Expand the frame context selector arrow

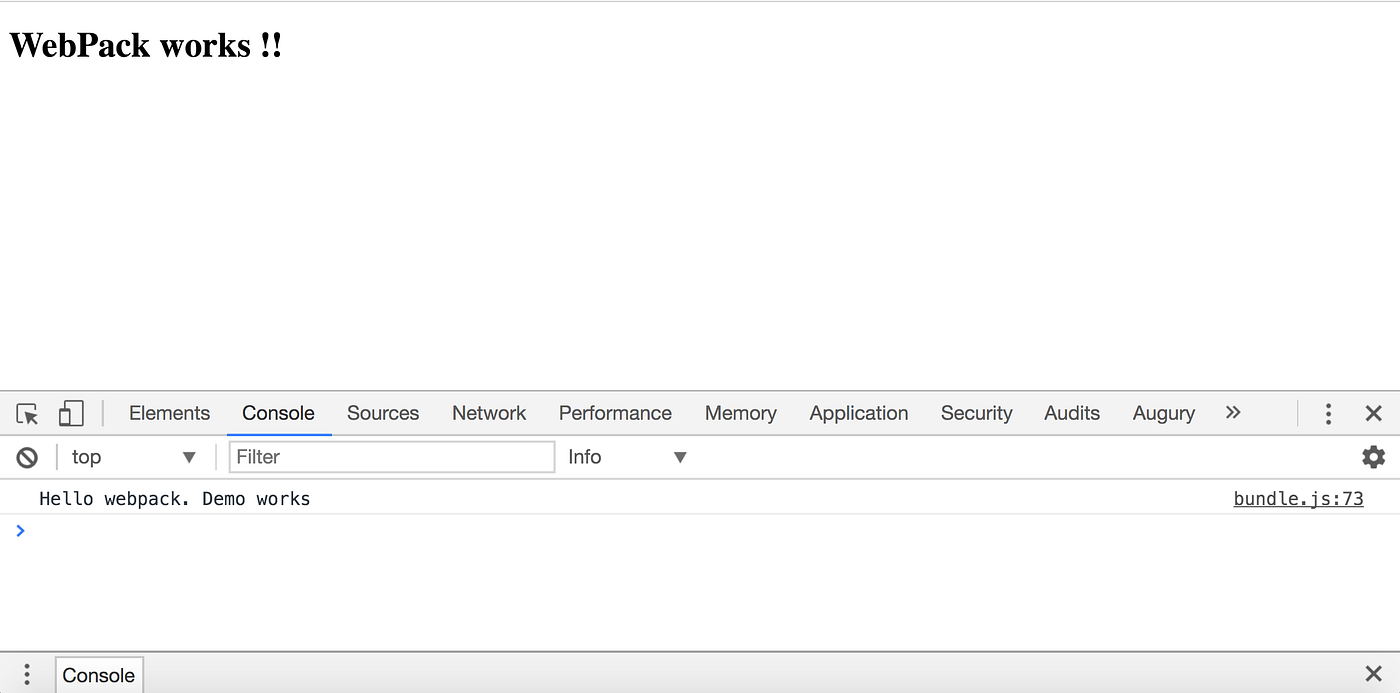(x=189, y=457)
